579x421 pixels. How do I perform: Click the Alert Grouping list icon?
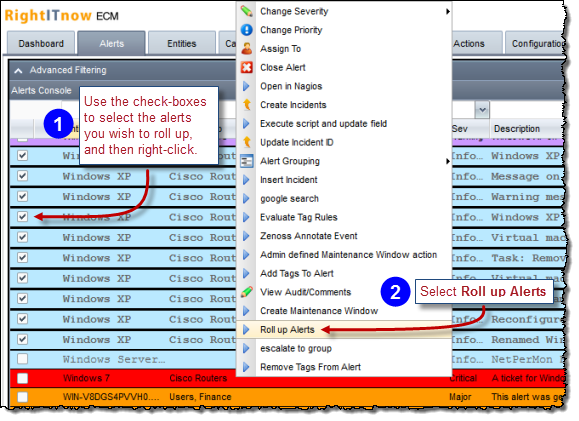[246, 161]
